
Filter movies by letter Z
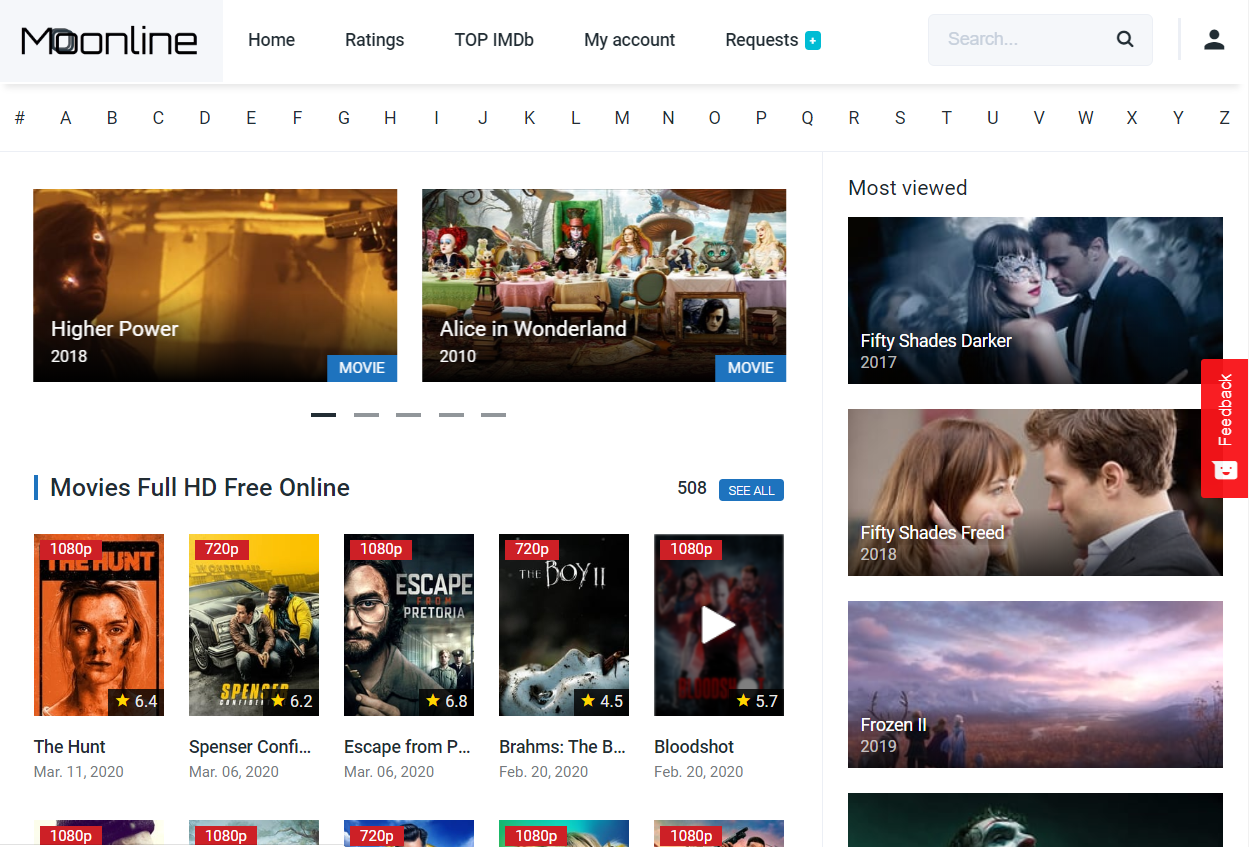tap(1224, 118)
